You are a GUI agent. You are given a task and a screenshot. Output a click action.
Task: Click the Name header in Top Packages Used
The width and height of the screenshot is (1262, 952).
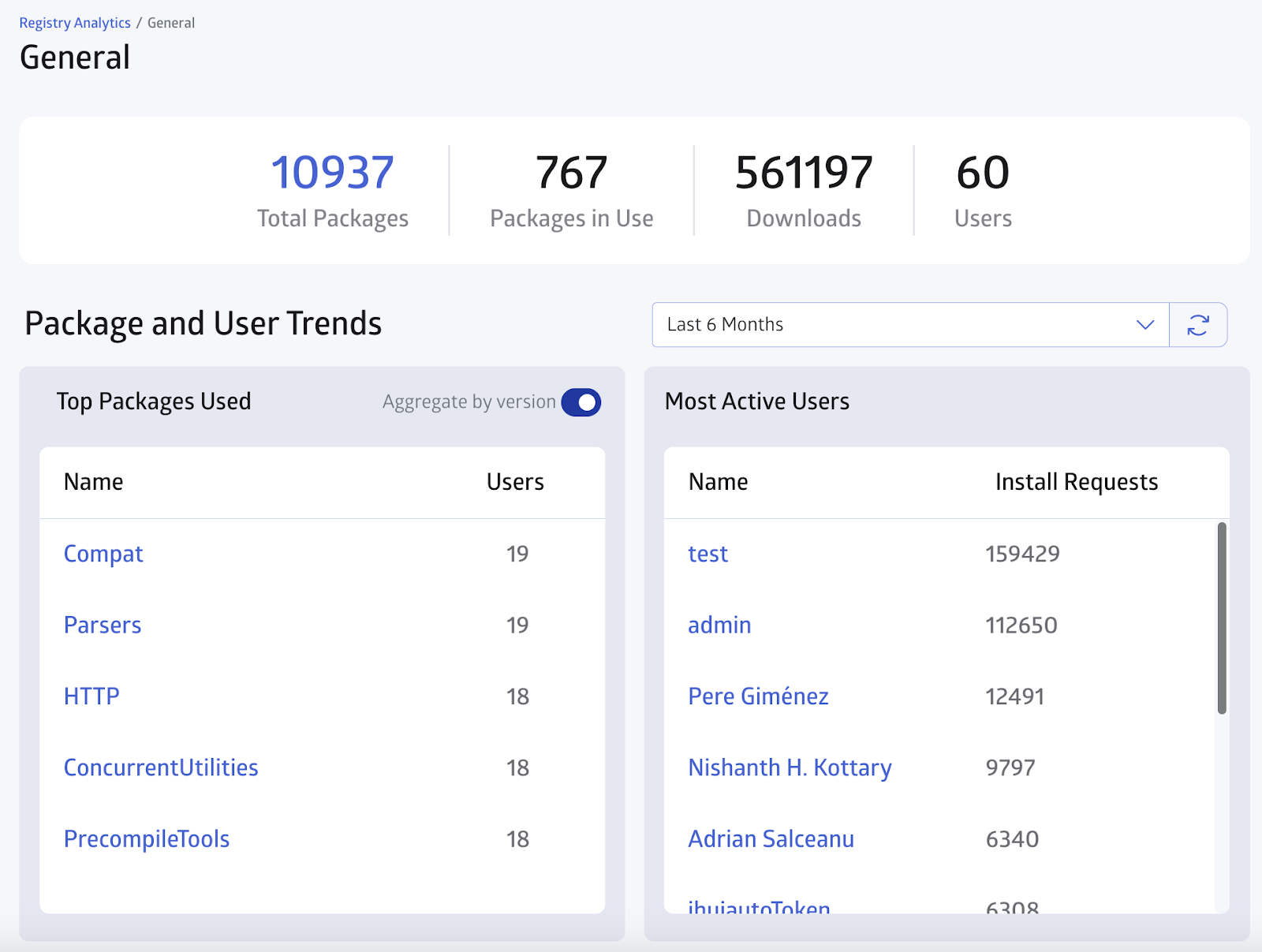[93, 482]
